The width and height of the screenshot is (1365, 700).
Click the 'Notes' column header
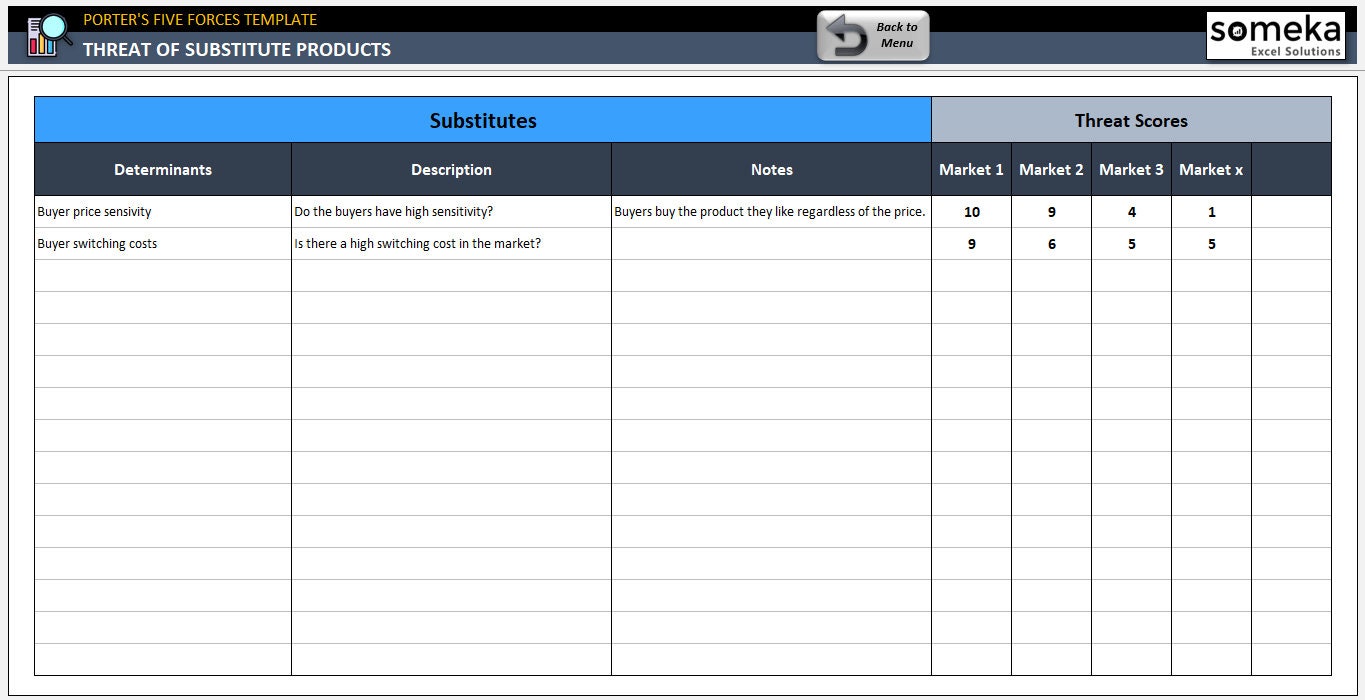[x=771, y=169]
